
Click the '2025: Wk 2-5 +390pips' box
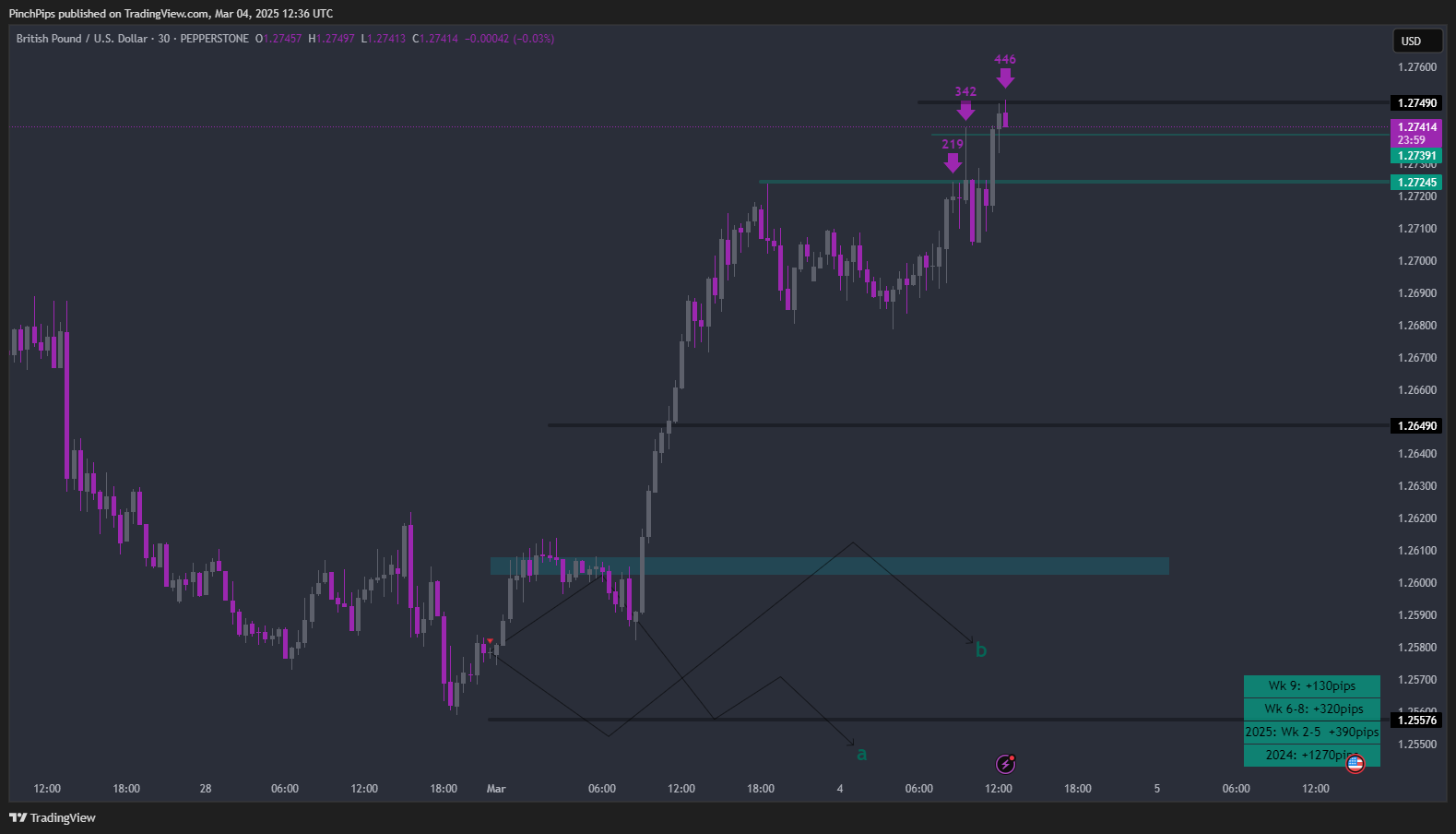(1312, 733)
